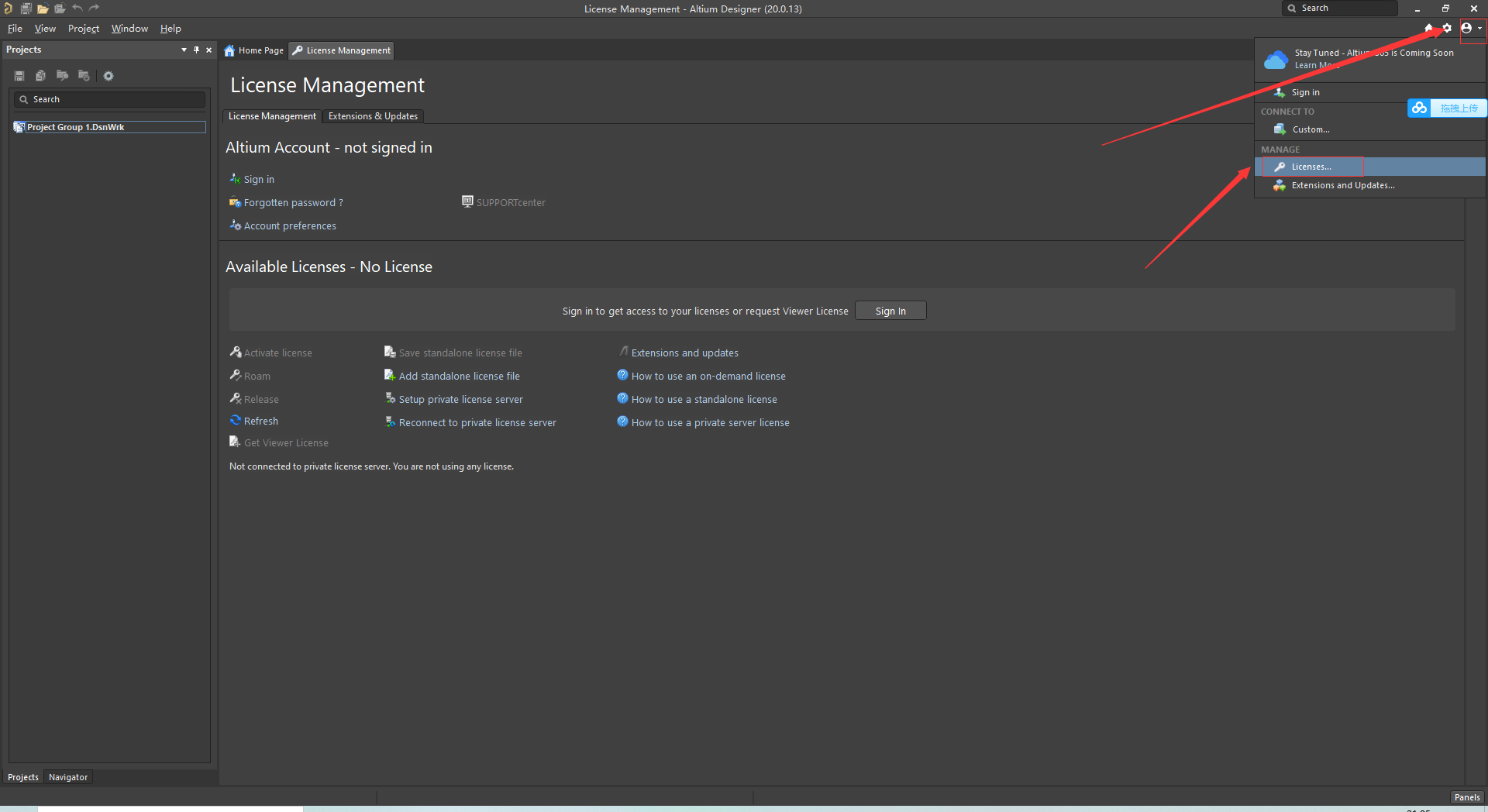
Task: Click Save All icon in quick access bar
Action: 26,9
